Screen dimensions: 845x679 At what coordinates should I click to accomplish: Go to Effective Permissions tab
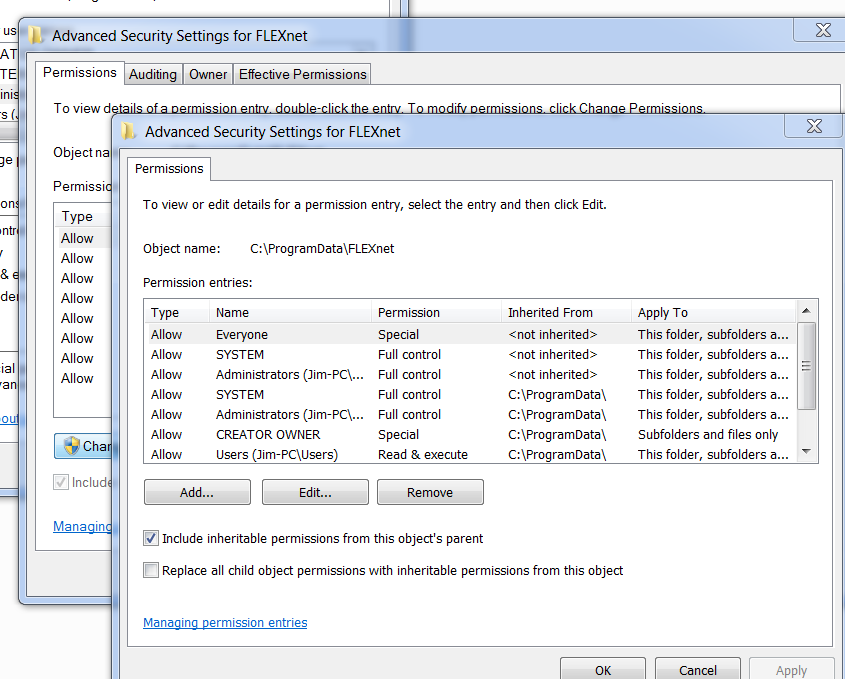pyautogui.click(x=302, y=74)
